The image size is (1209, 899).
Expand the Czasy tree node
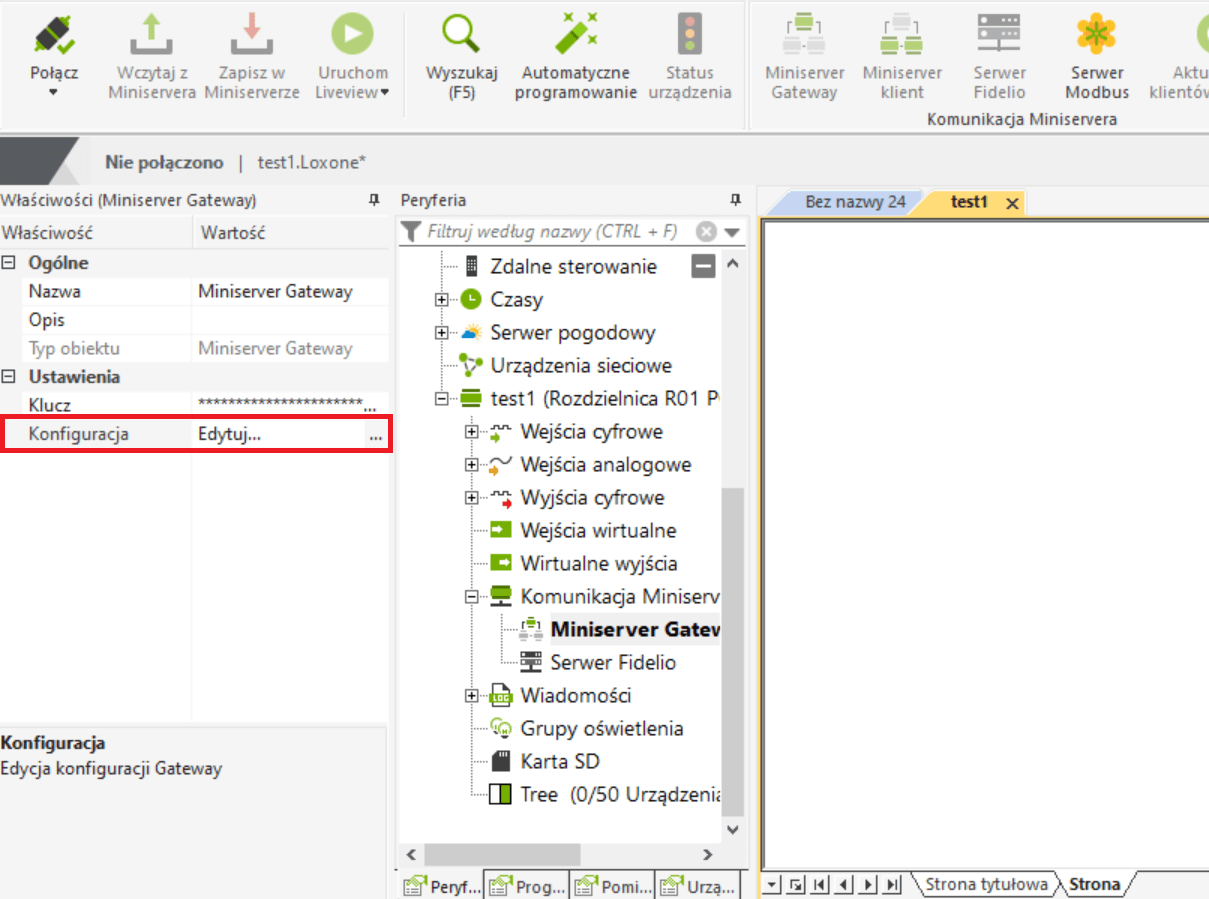[x=441, y=300]
